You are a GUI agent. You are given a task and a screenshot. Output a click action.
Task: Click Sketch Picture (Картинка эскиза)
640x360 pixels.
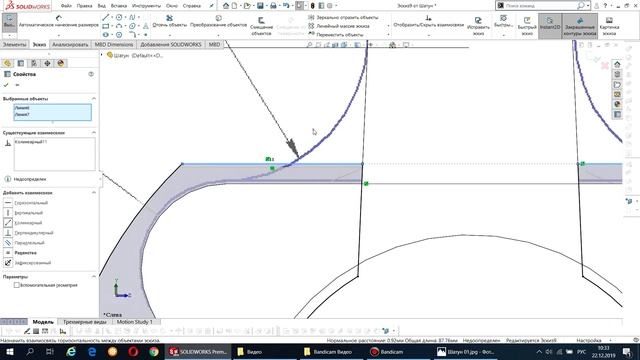point(609,26)
